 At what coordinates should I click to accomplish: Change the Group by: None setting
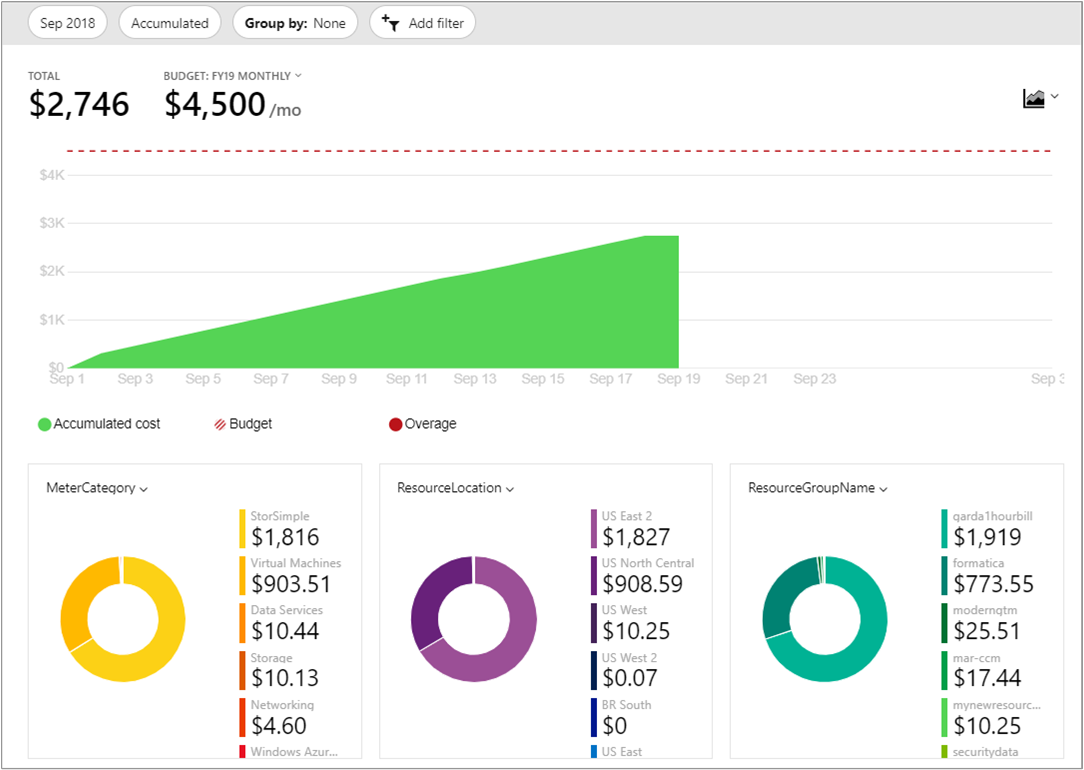pyautogui.click(x=295, y=22)
